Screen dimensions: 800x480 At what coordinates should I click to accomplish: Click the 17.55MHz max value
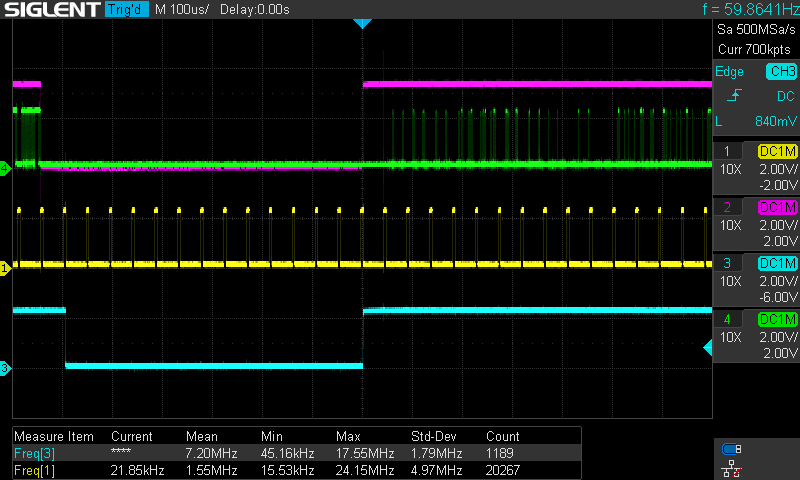pyautogui.click(x=365, y=453)
